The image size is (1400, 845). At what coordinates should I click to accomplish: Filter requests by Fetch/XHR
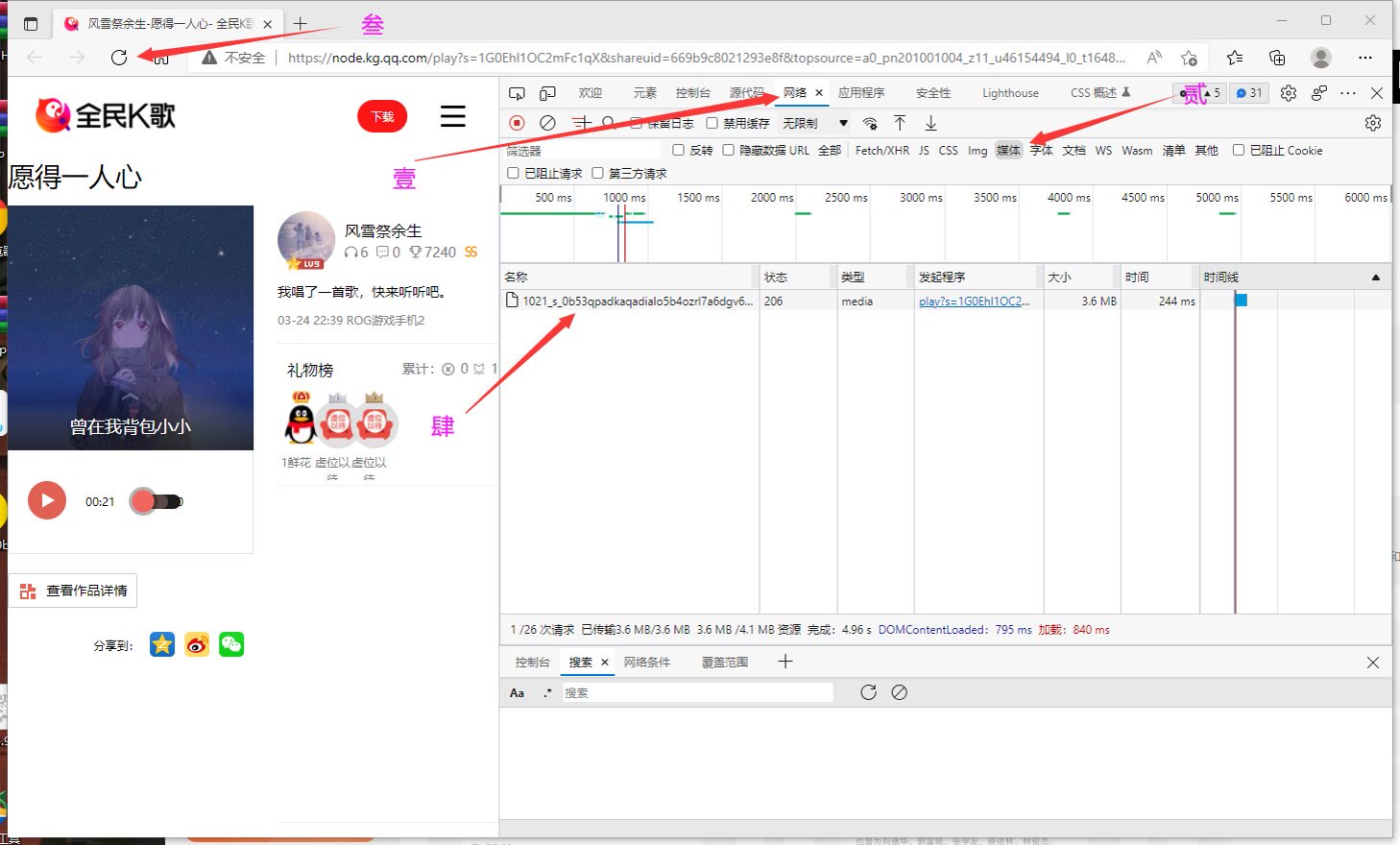point(881,151)
